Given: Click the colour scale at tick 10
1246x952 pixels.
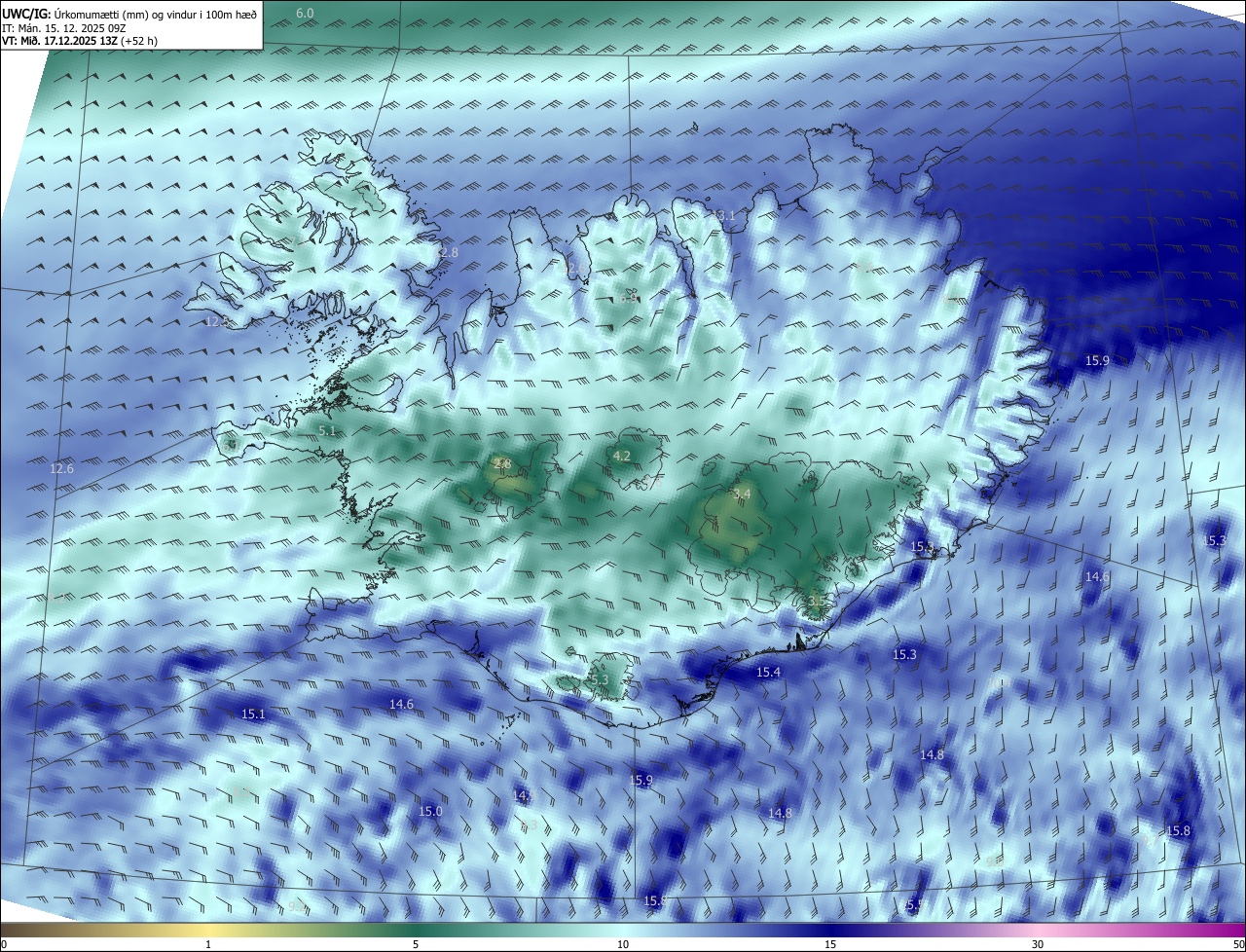Looking at the screenshot, I should [623, 944].
